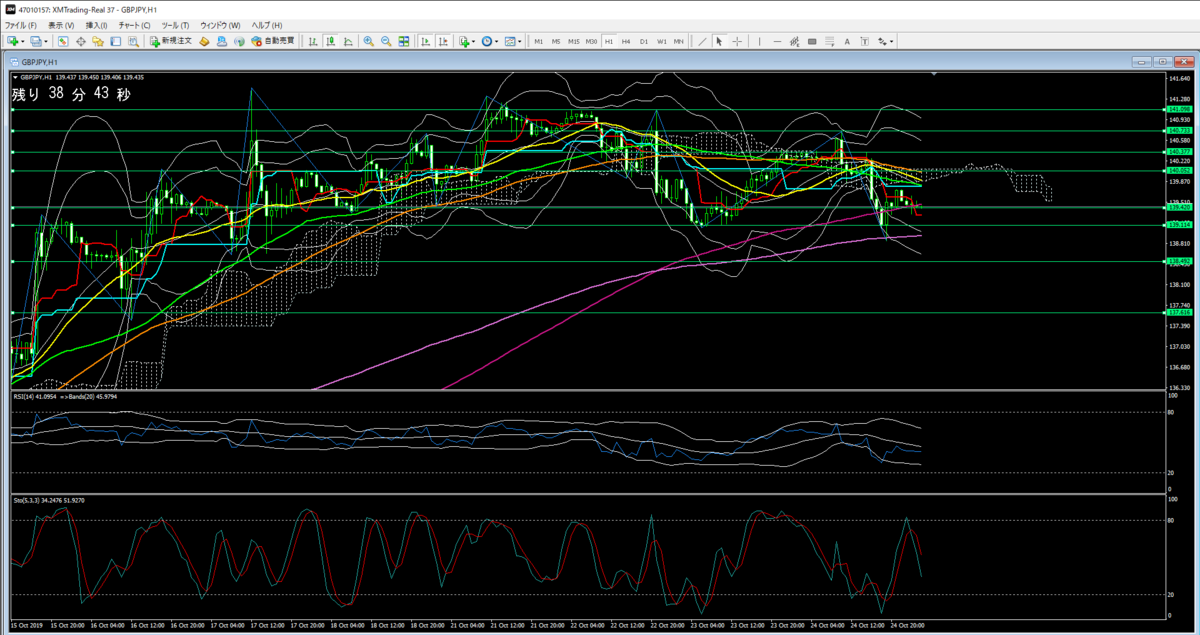Image resolution: width=1200 pixels, height=635 pixels.
Task: Select the M1 timeframe
Action: point(539,41)
